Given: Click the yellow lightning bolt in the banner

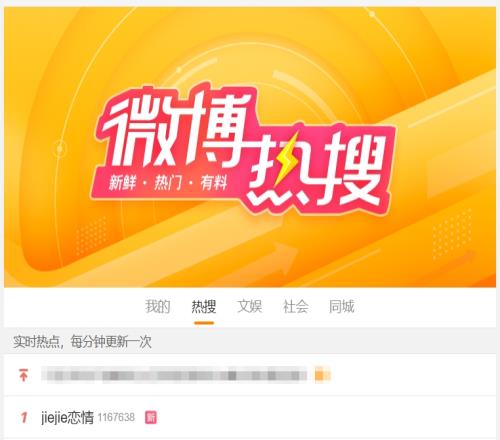Looking at the screenshot, I should (x=286, y=160).
